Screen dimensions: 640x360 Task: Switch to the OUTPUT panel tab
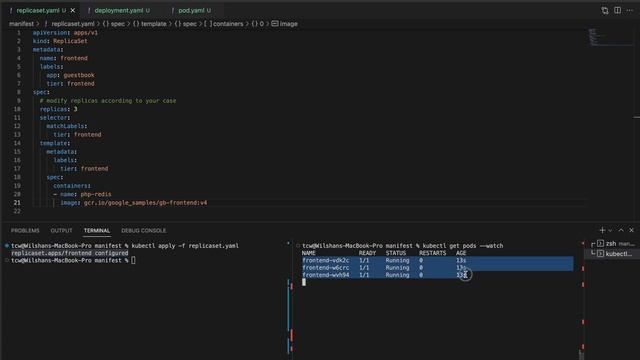pyautogui.click(x=61, y=231)
